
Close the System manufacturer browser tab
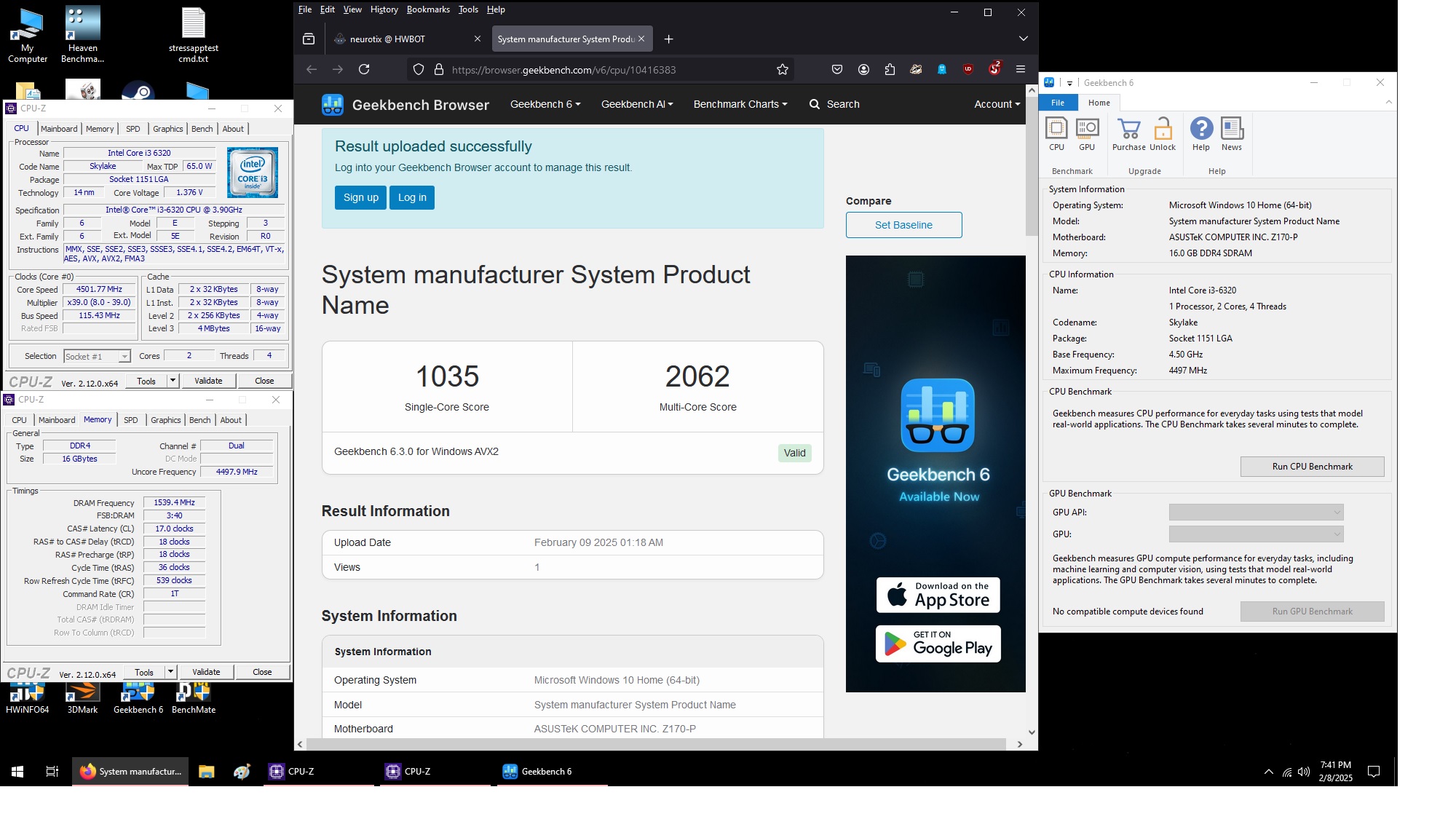coord(641,39)
